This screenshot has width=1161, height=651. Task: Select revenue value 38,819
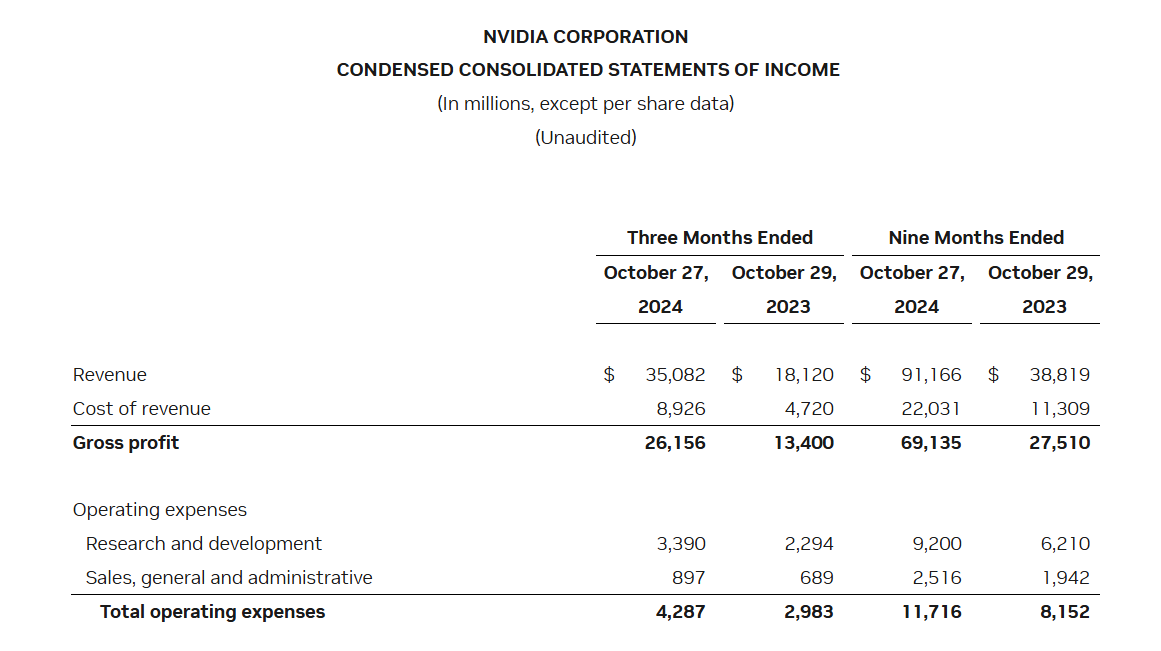(x=1060, y=375)
